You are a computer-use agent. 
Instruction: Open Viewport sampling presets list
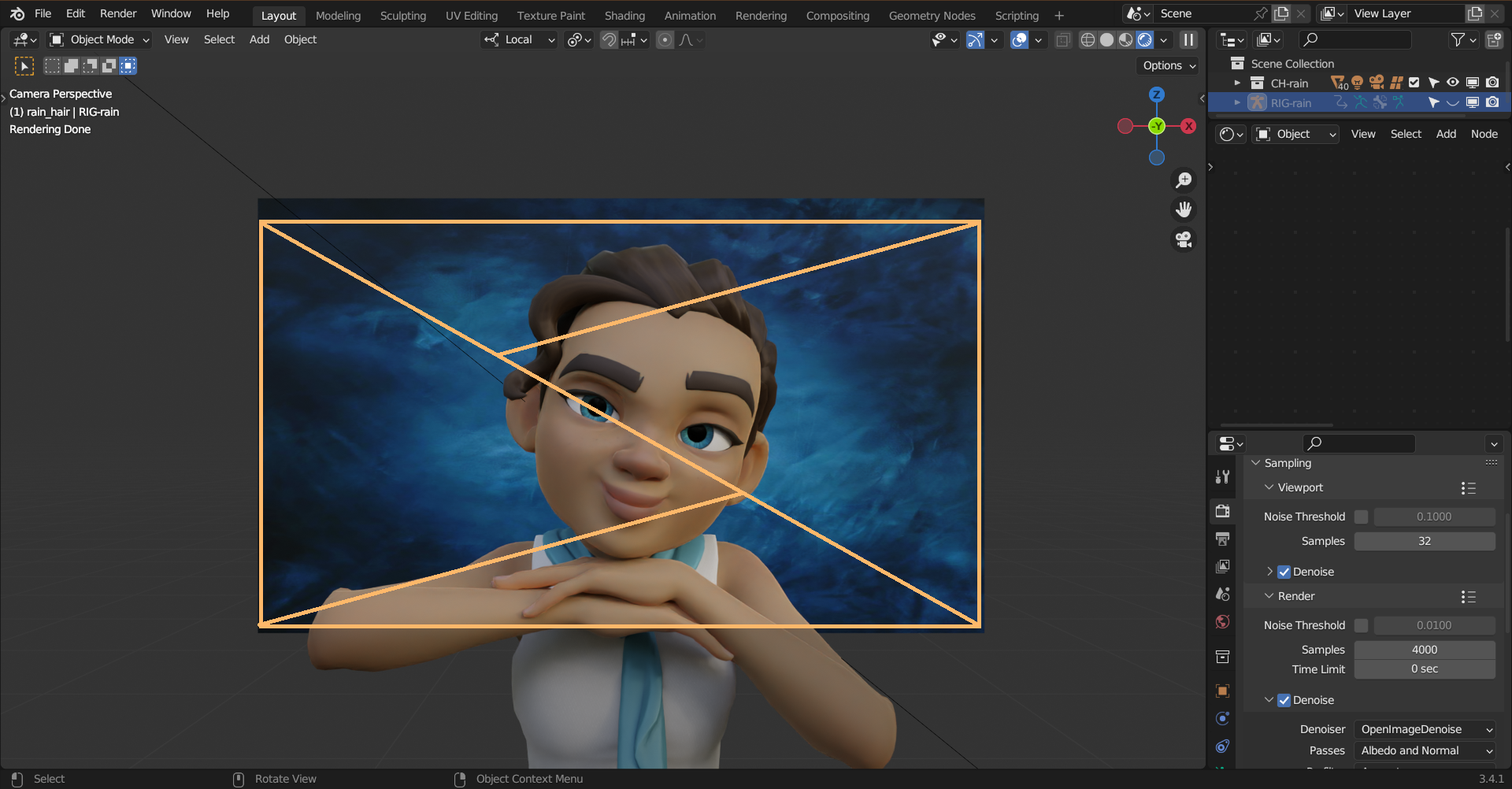click(x=1468, y=488)
